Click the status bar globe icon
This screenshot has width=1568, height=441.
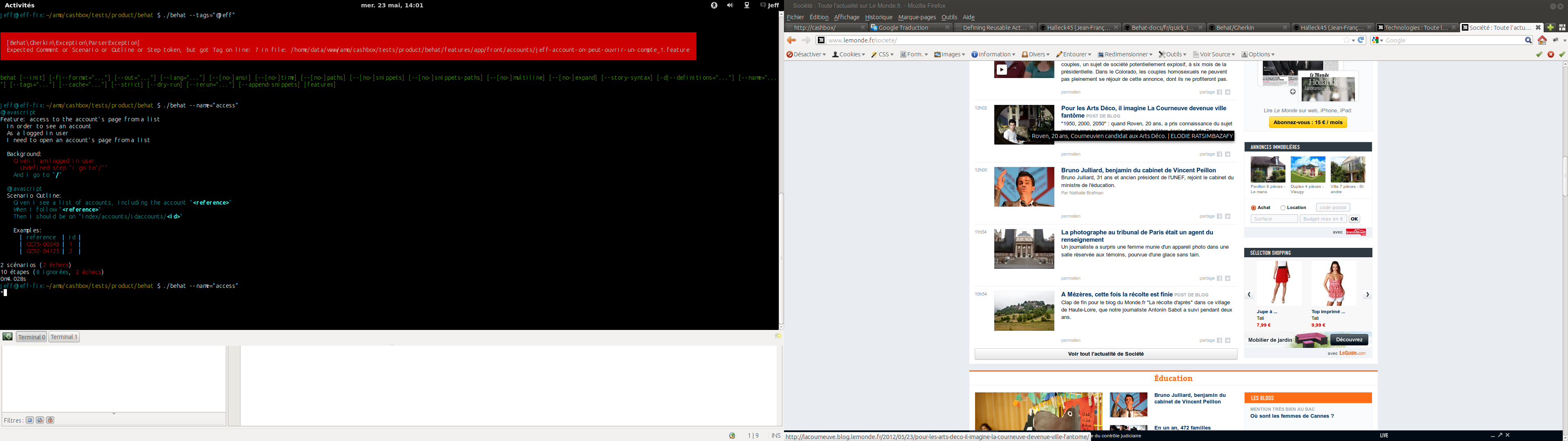(732, 436)
